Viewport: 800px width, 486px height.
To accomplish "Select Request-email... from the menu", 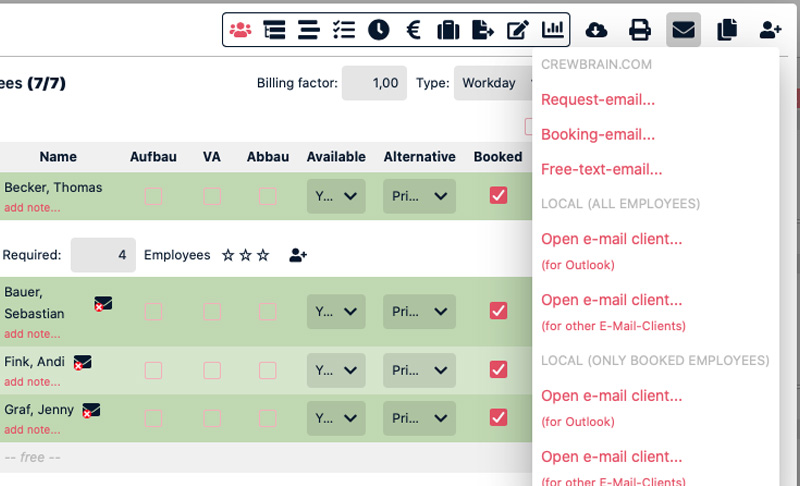I will click(598, 100).
